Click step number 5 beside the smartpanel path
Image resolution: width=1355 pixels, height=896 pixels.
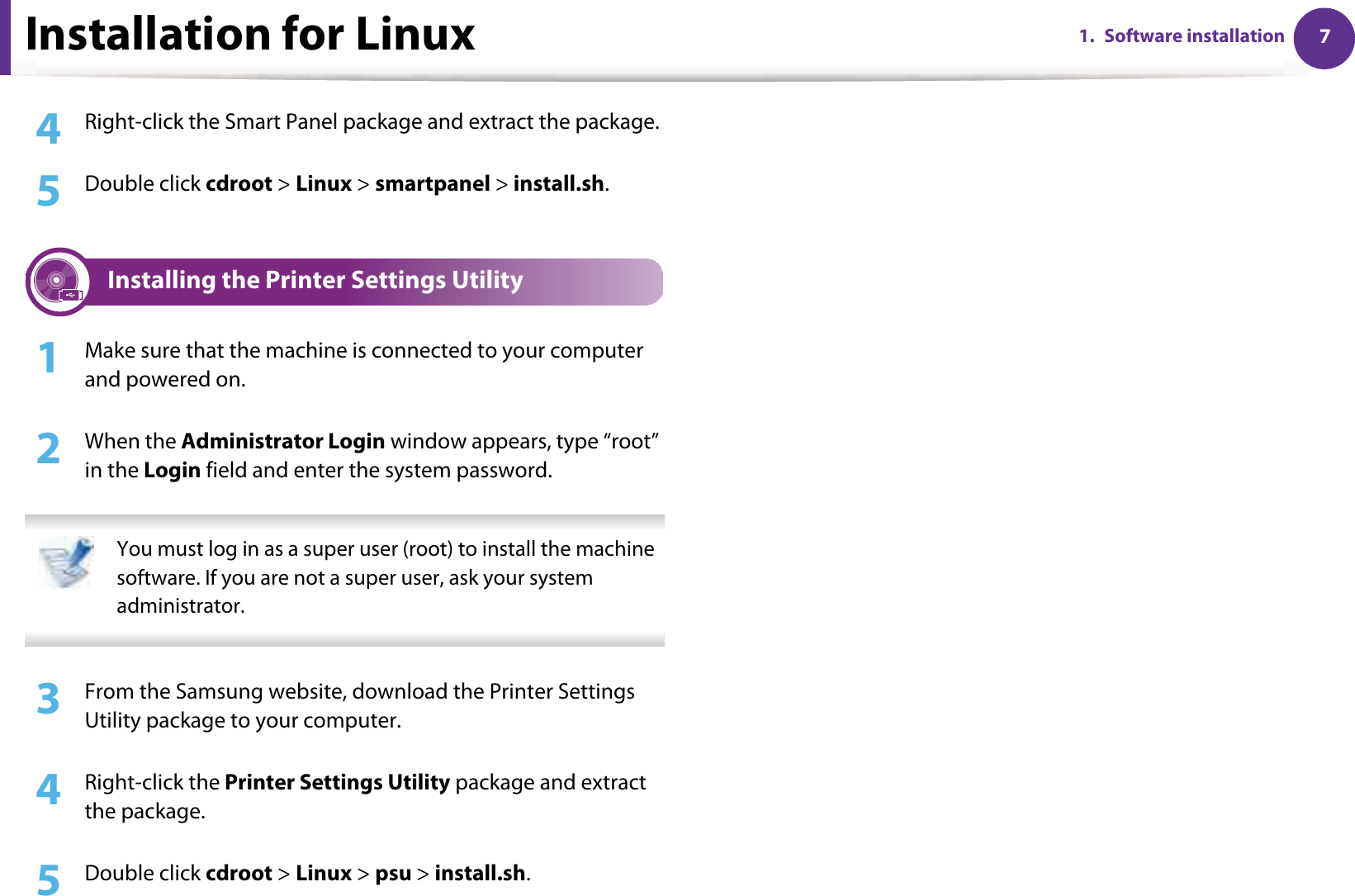coord(48,192)
